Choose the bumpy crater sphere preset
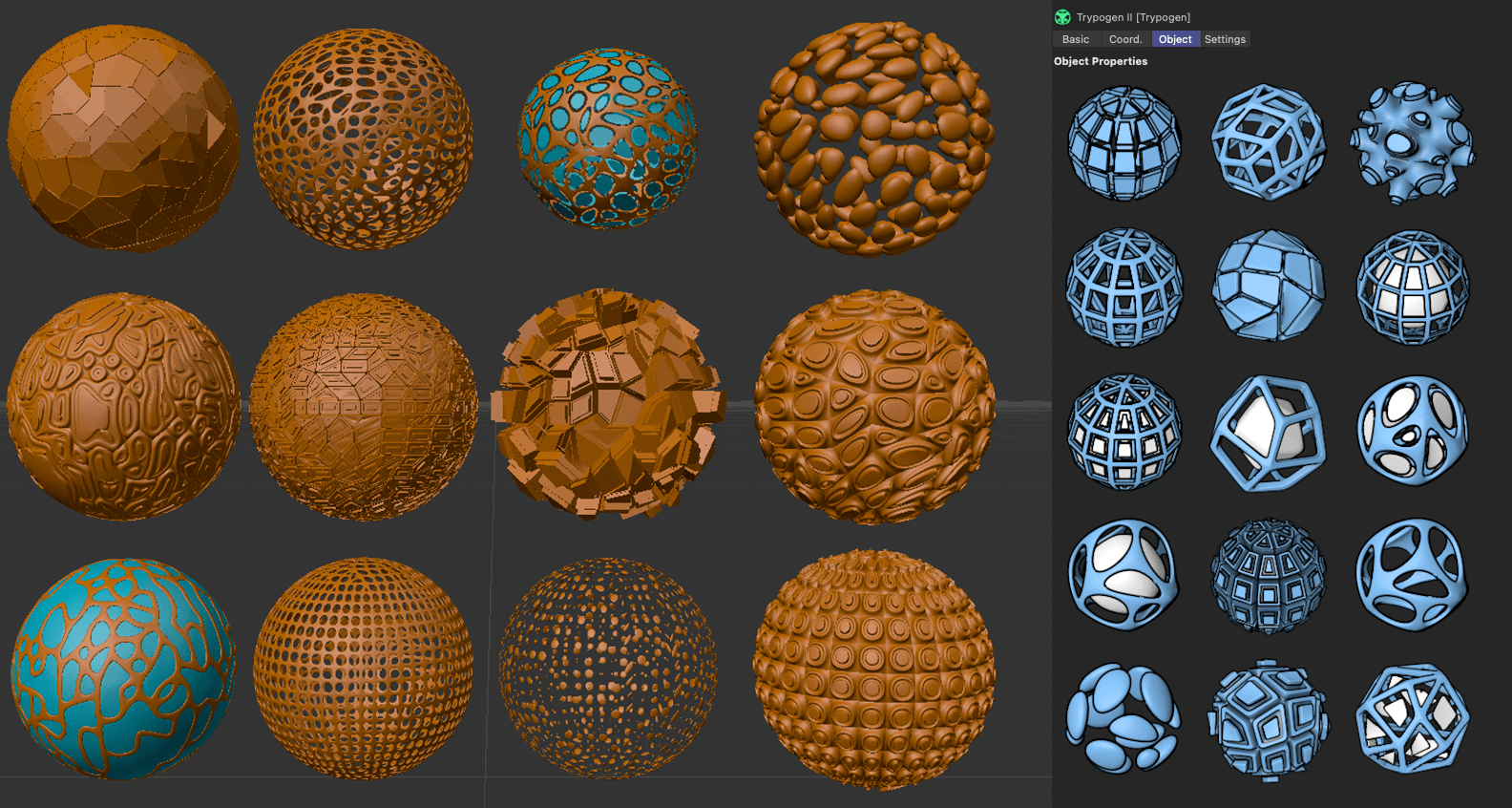This screenshot has height=808, width=1512. tap(1413, 143)
